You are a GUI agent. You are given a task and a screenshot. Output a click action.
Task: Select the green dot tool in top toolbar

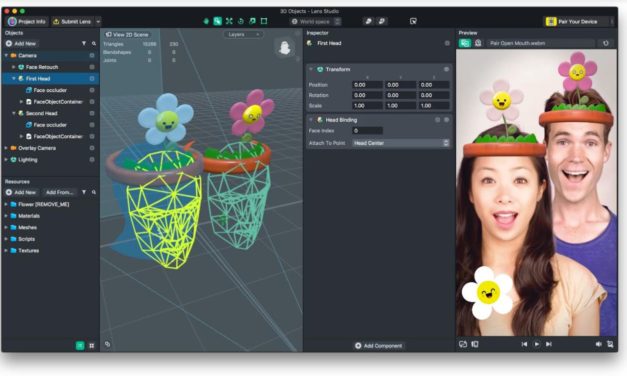206,21
